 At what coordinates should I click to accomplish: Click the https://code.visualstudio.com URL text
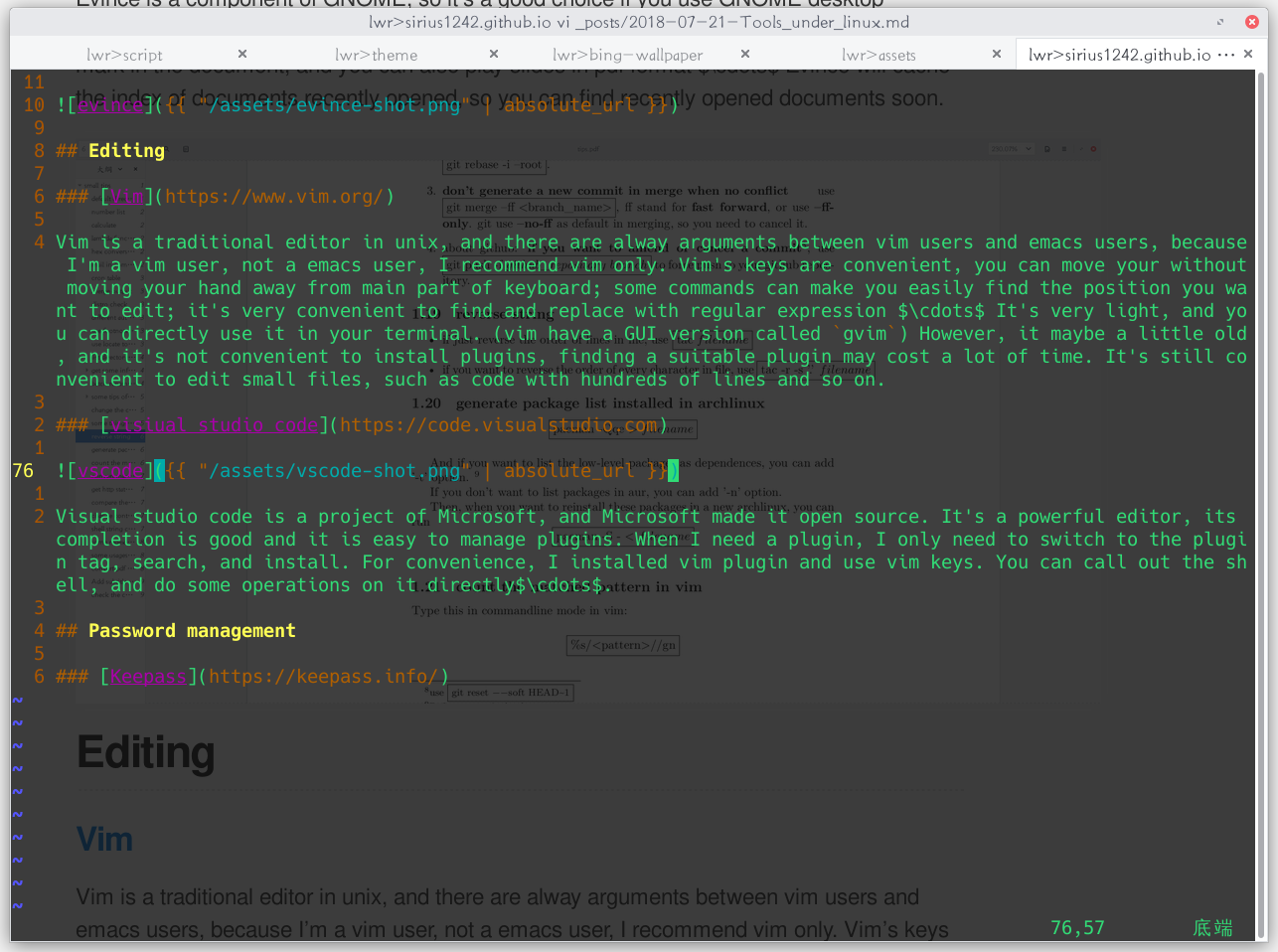pos(499,425)
